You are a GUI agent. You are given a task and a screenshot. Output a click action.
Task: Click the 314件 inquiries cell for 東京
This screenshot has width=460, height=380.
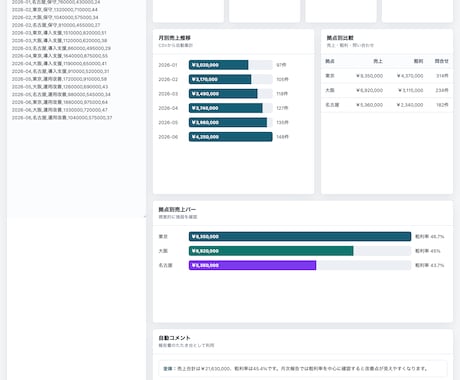(442, 76)
